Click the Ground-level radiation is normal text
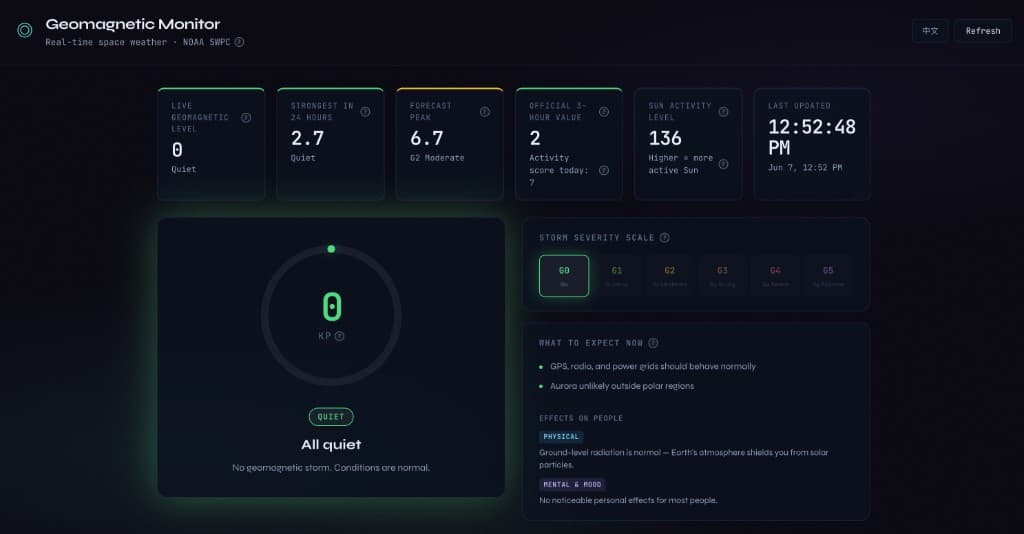The image size is (1024, 534). [684, 458]
